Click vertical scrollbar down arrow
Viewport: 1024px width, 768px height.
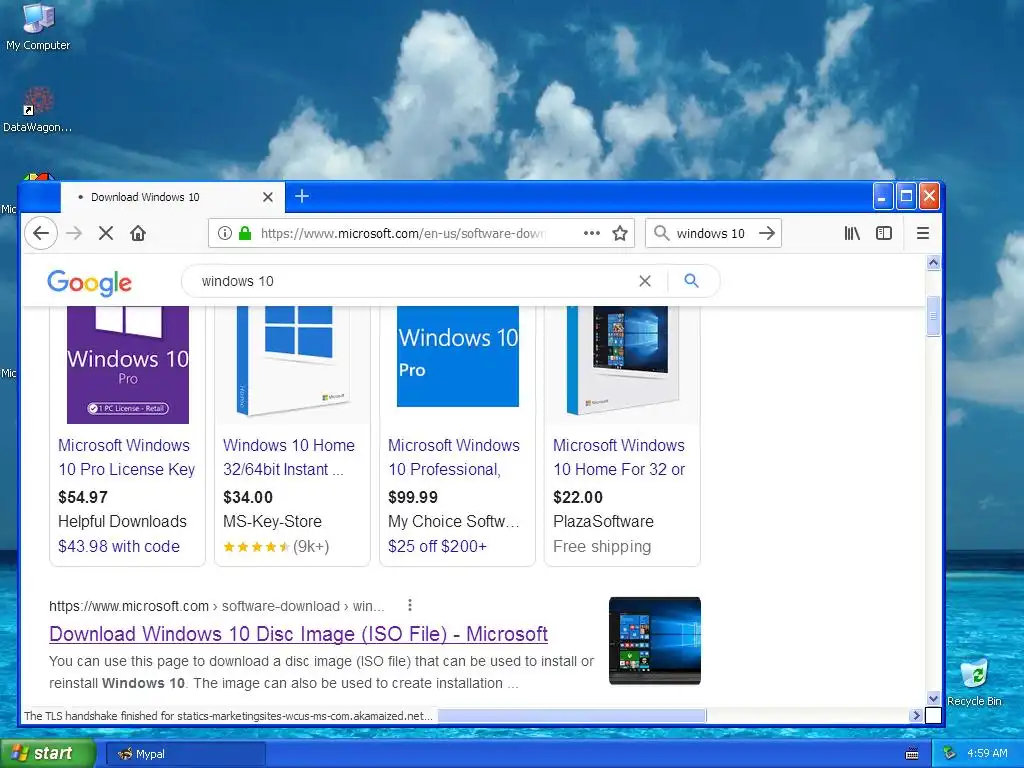tap(933, 699)
